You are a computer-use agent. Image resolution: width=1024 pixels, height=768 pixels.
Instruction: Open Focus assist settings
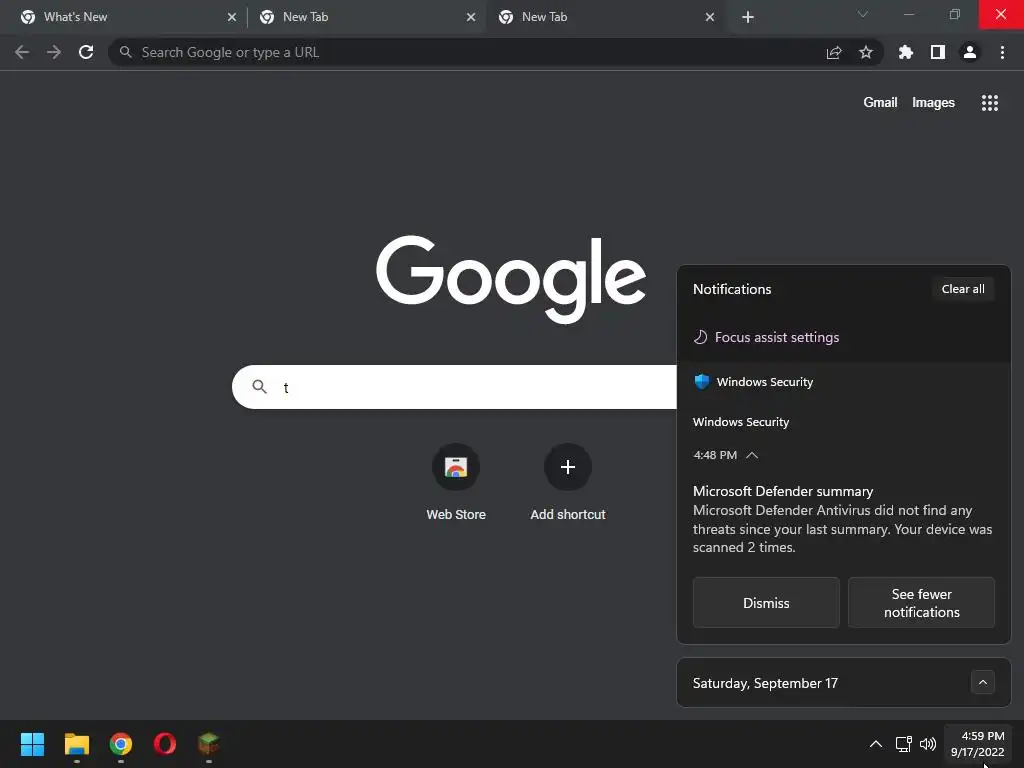click(x=767, y=337)
